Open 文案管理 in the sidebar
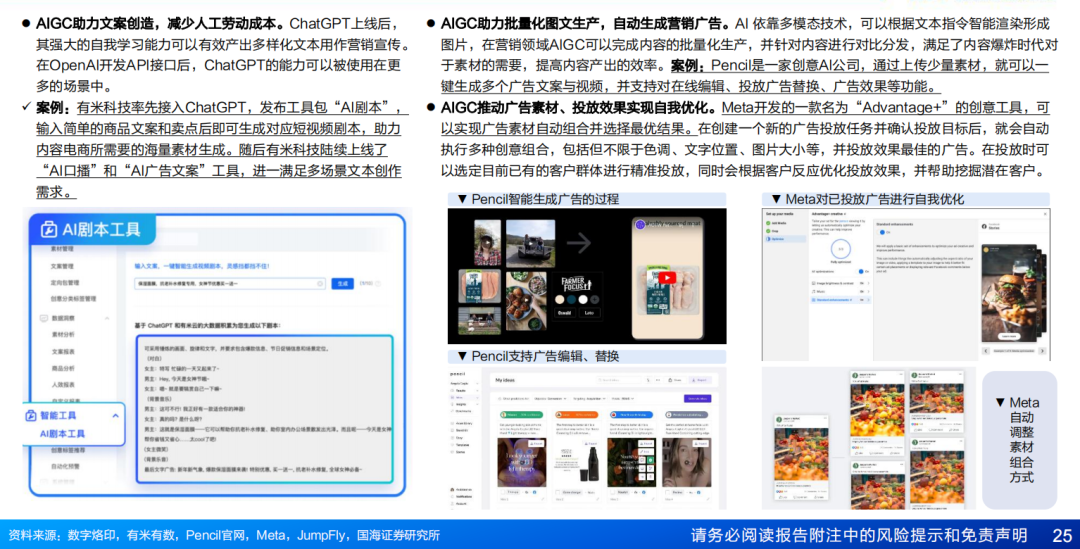1080x549 pixels. click(x=63, y=266)
